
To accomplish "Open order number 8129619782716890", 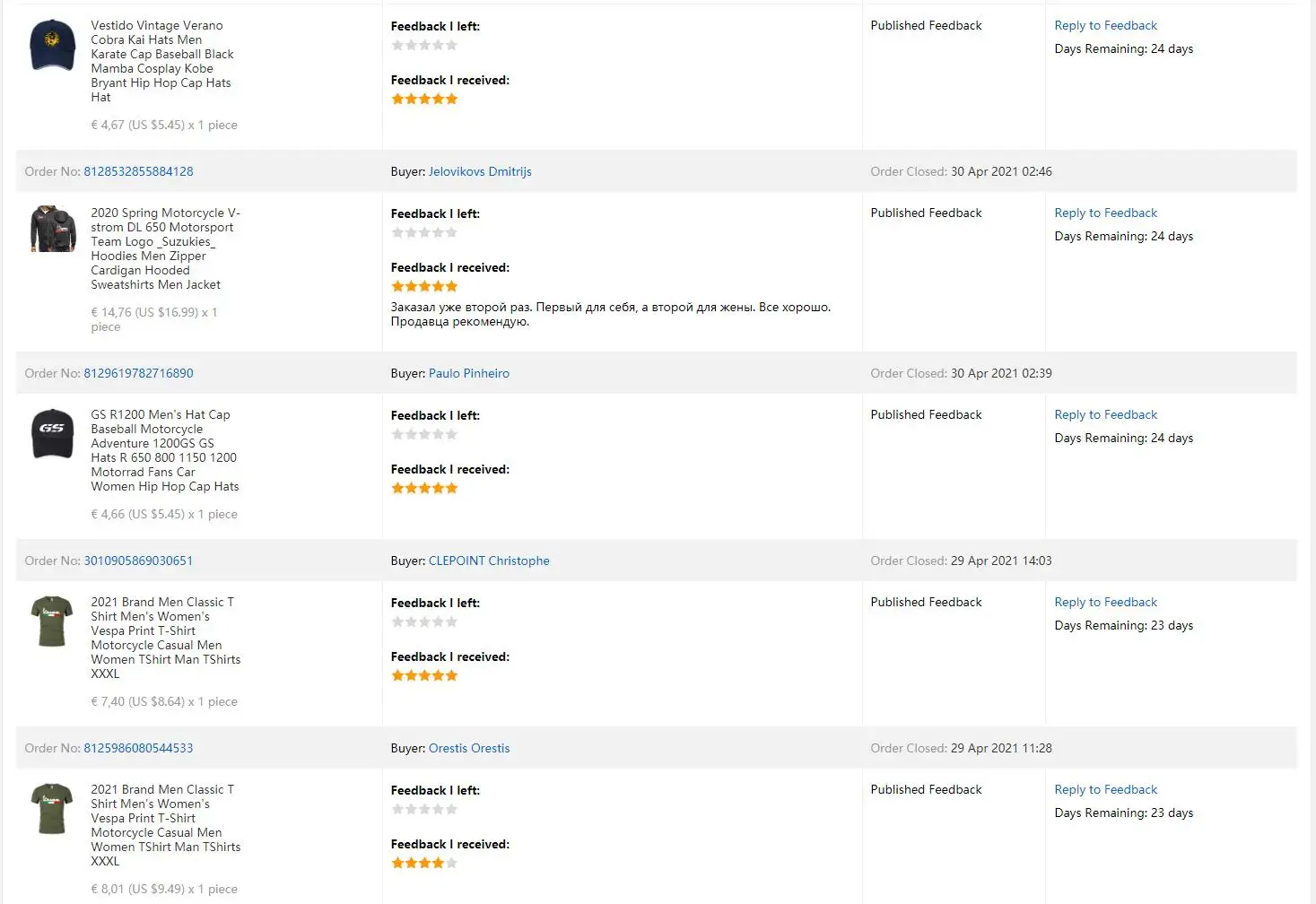I will point(138,373).
